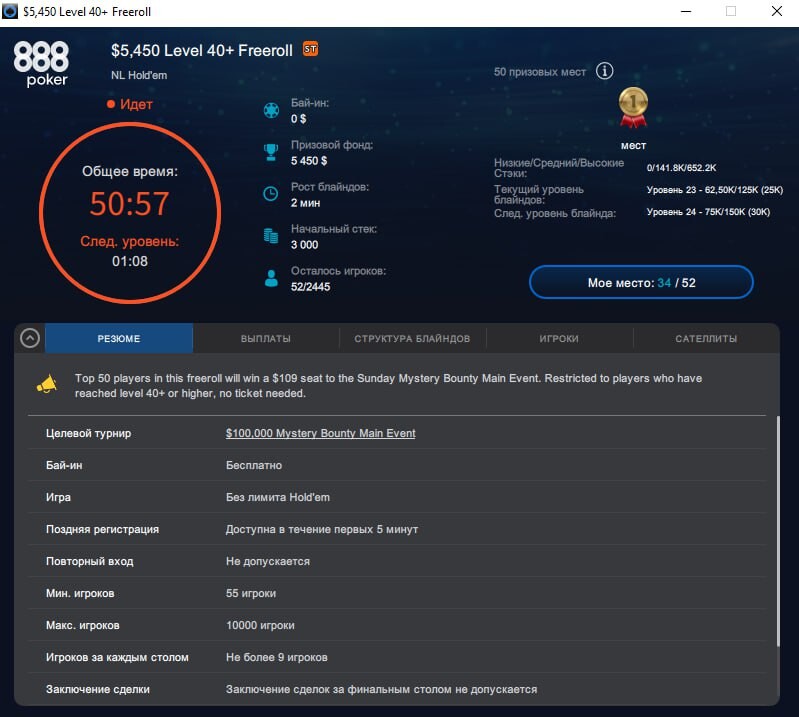799x717 pixels.
Task: Click the chip stack starting stack icon
Action: click(x=270, y=236)
